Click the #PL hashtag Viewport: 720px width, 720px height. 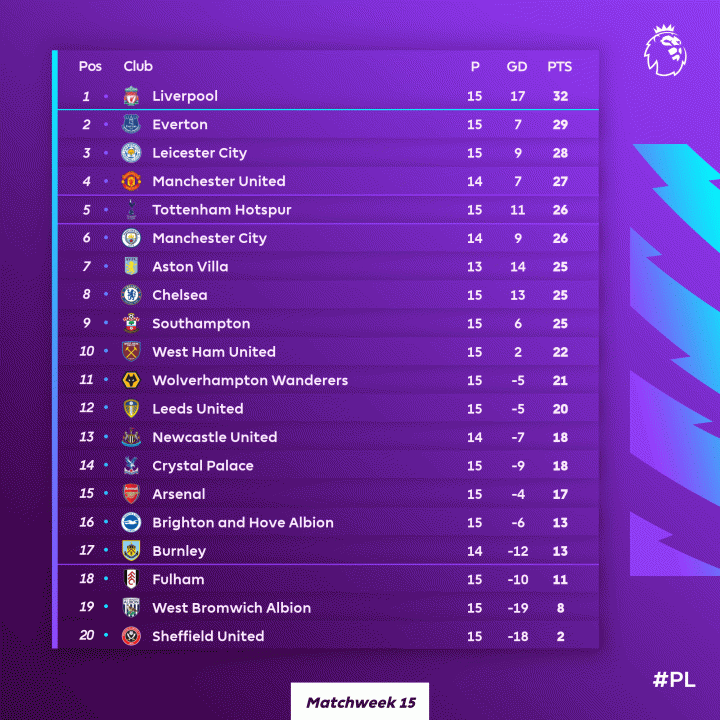[674, 680]
